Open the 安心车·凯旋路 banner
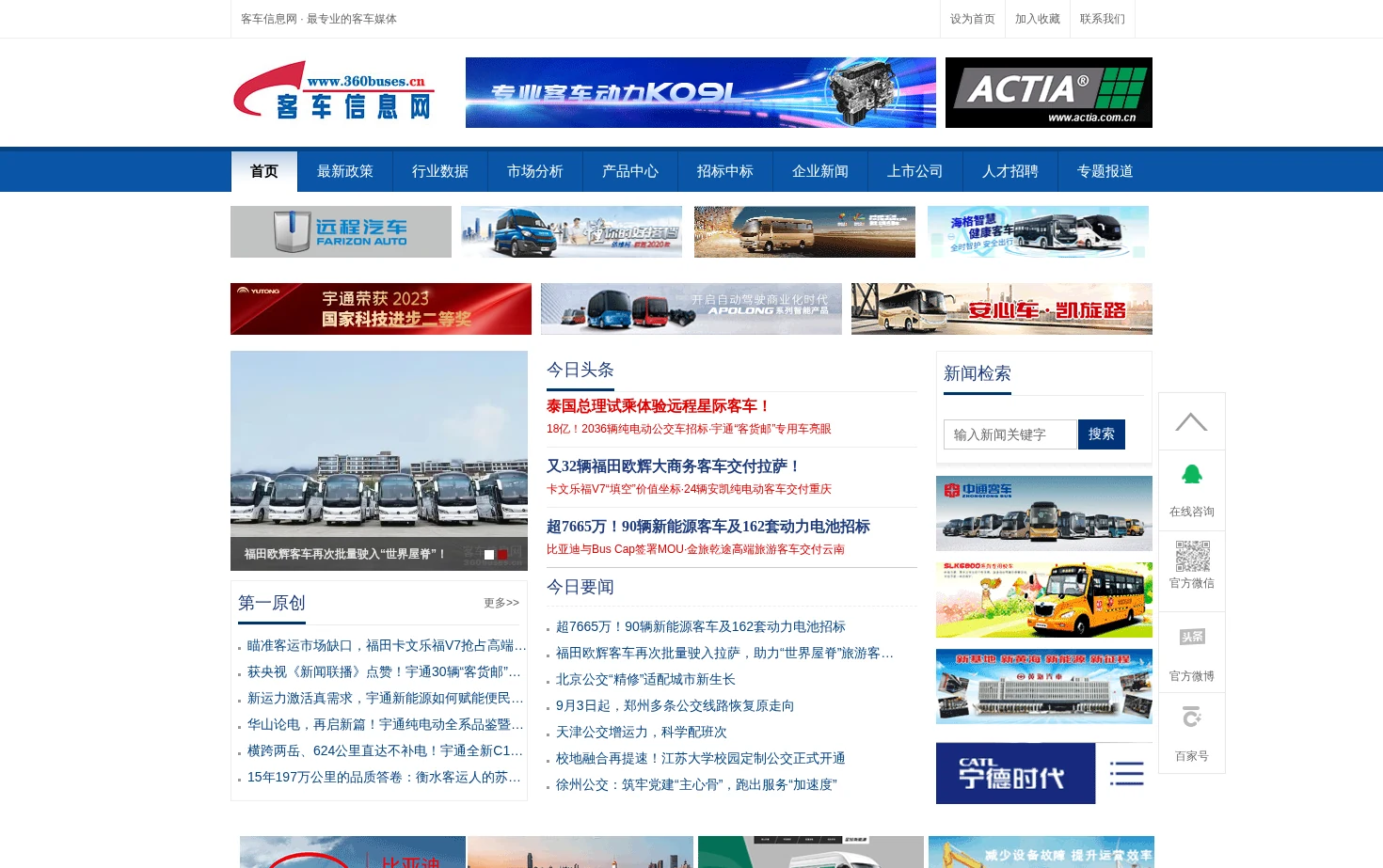The width and height of the screenshot is (1383, 868). tap(1002, 308)
